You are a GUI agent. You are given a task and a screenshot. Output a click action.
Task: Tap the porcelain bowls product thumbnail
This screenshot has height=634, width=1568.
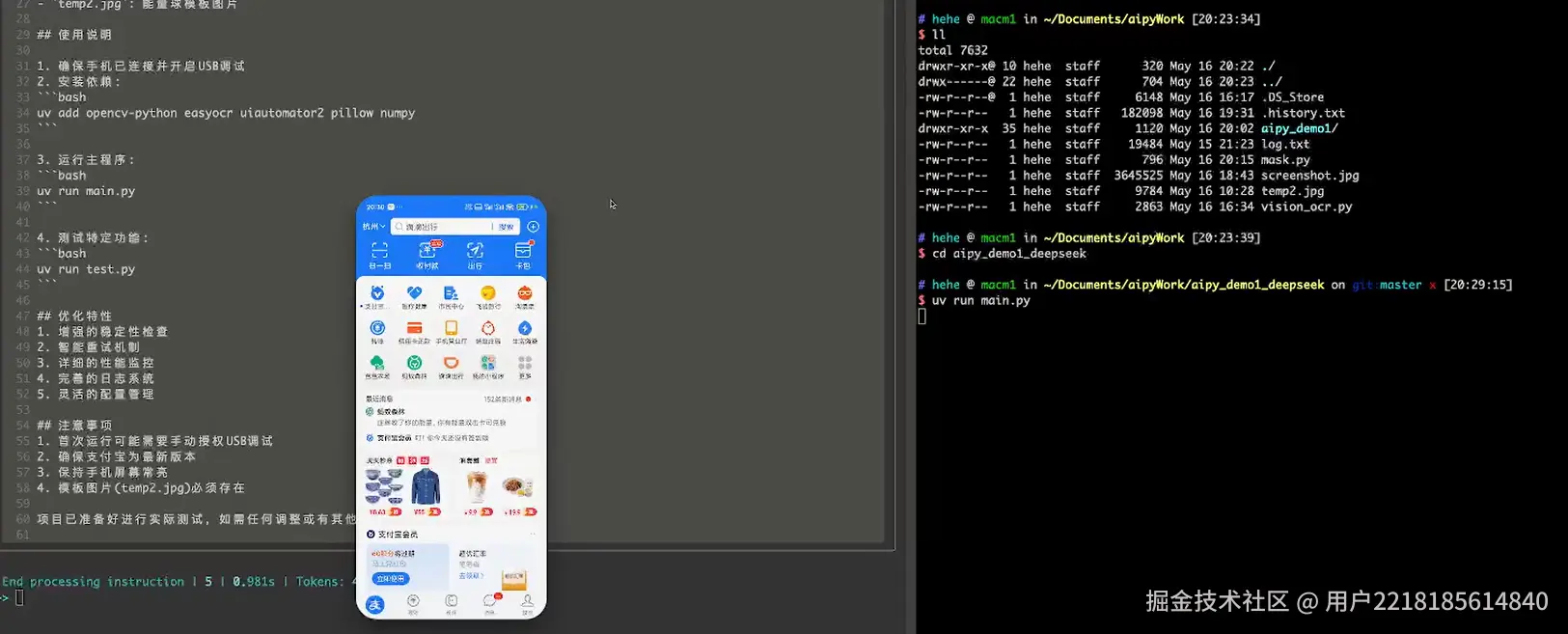[x=384, y=488]
